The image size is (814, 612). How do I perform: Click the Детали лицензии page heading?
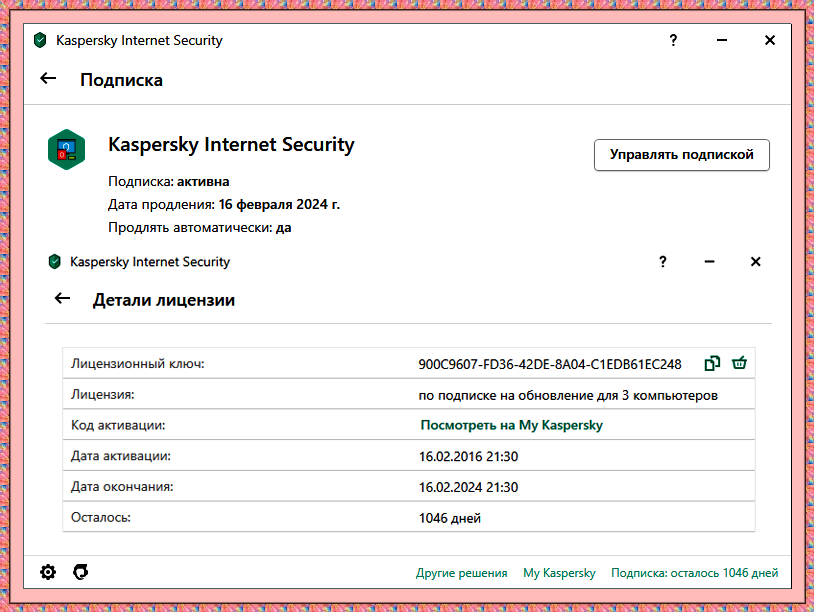click(x=164, y=300)
